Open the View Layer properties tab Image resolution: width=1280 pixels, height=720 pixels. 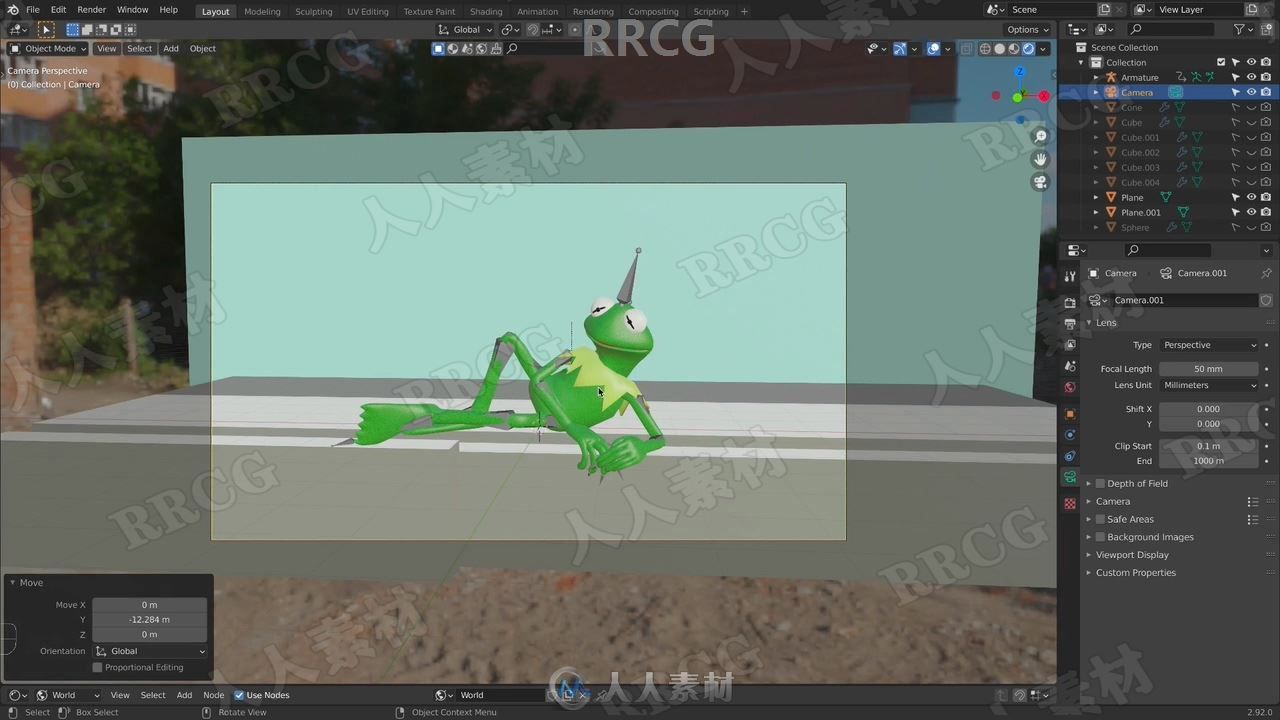1070,345
